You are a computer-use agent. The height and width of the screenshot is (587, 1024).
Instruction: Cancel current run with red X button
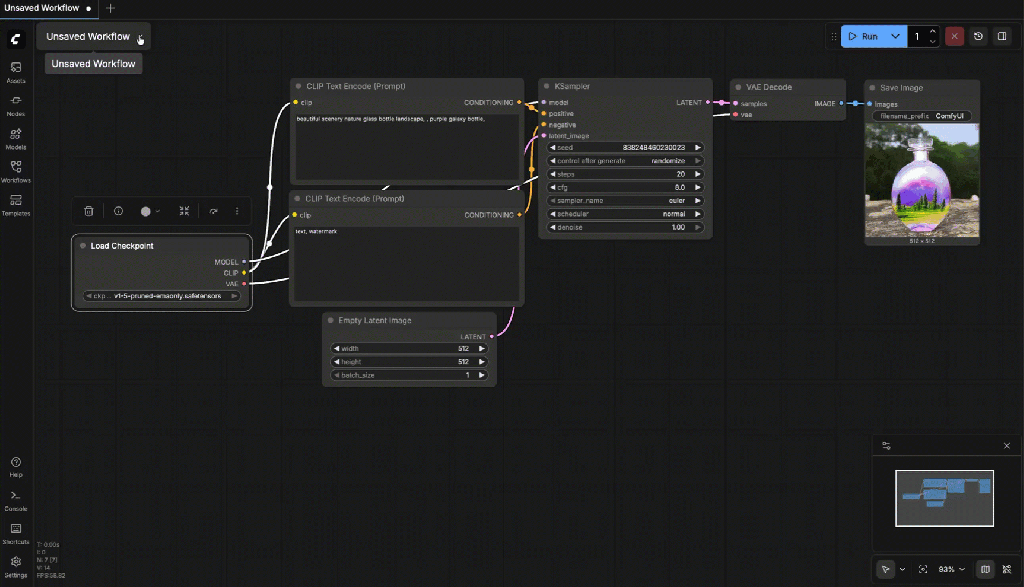coord(955,37)
